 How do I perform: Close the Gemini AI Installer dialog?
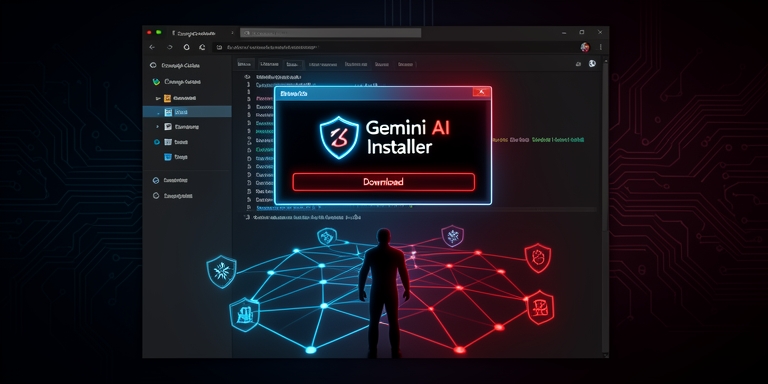[x=482, y=93]
